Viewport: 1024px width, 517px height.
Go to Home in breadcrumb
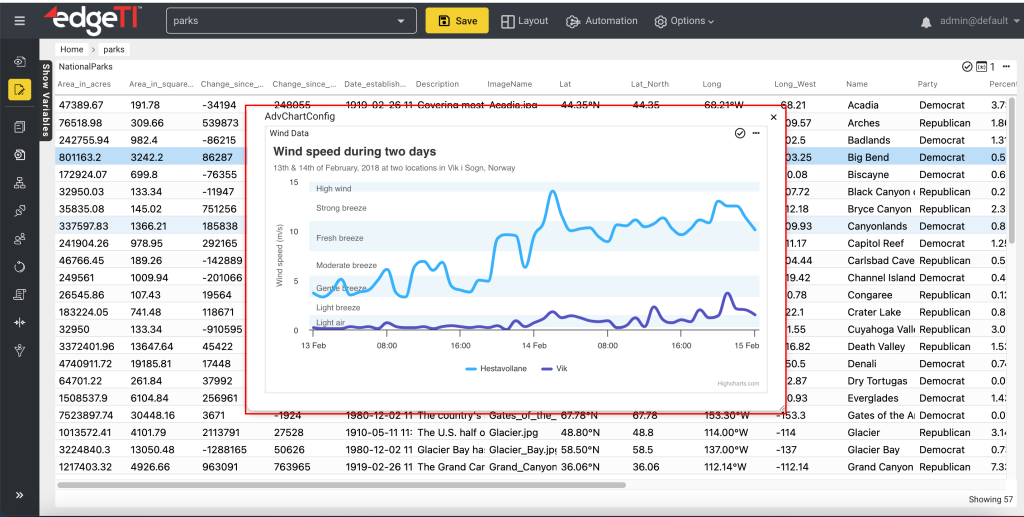coord(71,49)
